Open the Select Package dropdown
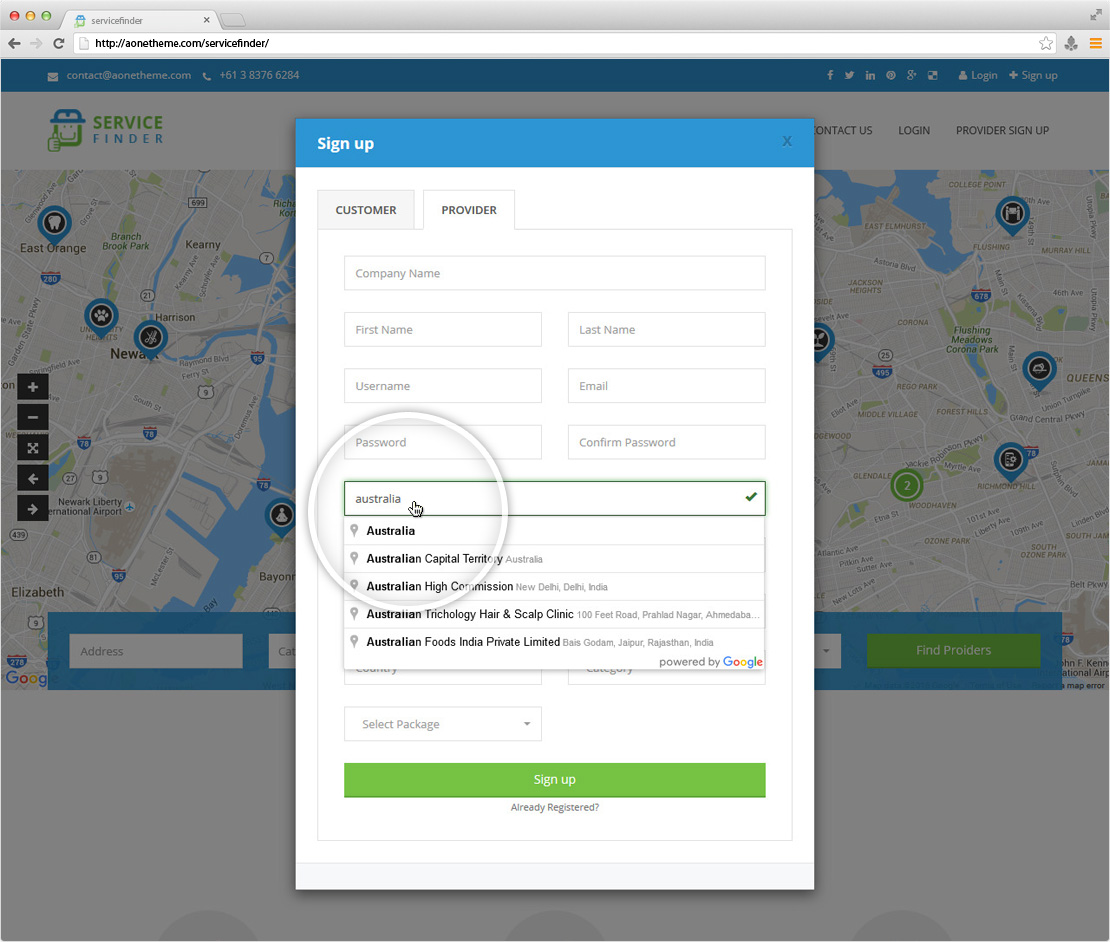The image size is (1110, 942). click(x=442, y=724)
